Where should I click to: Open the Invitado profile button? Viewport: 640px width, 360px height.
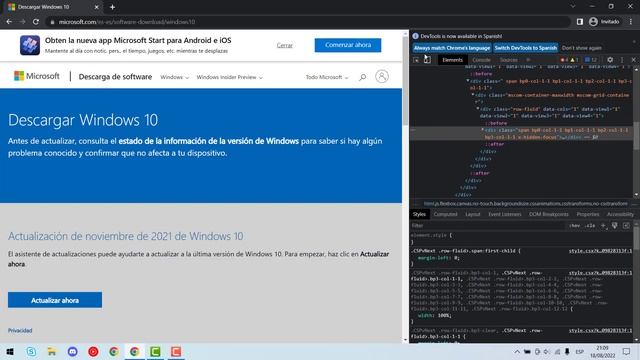point(604,22)
